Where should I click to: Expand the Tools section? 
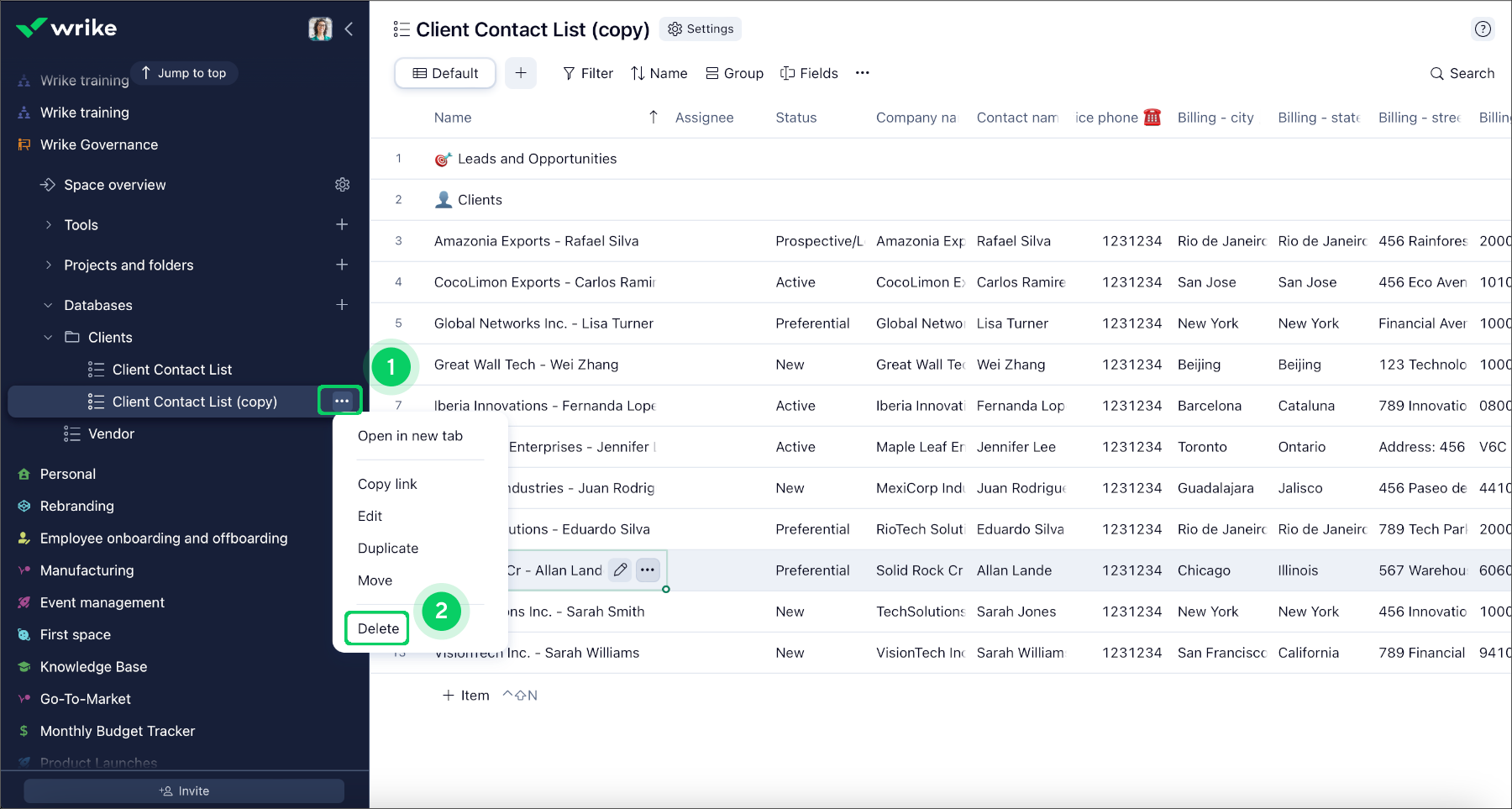tap(49, 225)
